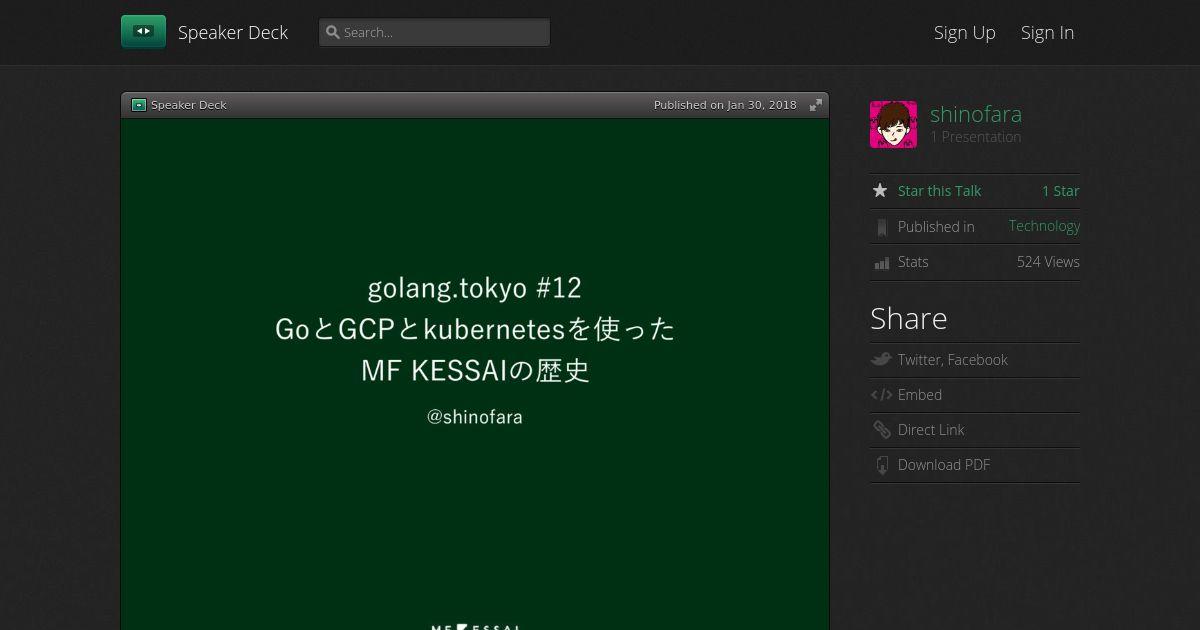Open the Sign In page
The height and width of the screenshot is (630, 1200).
1047,32
